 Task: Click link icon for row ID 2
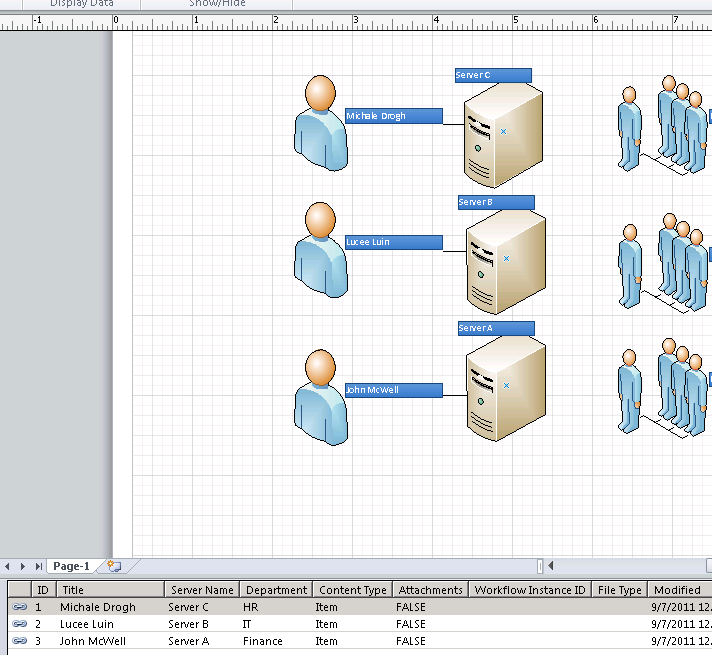coord(20,624)
